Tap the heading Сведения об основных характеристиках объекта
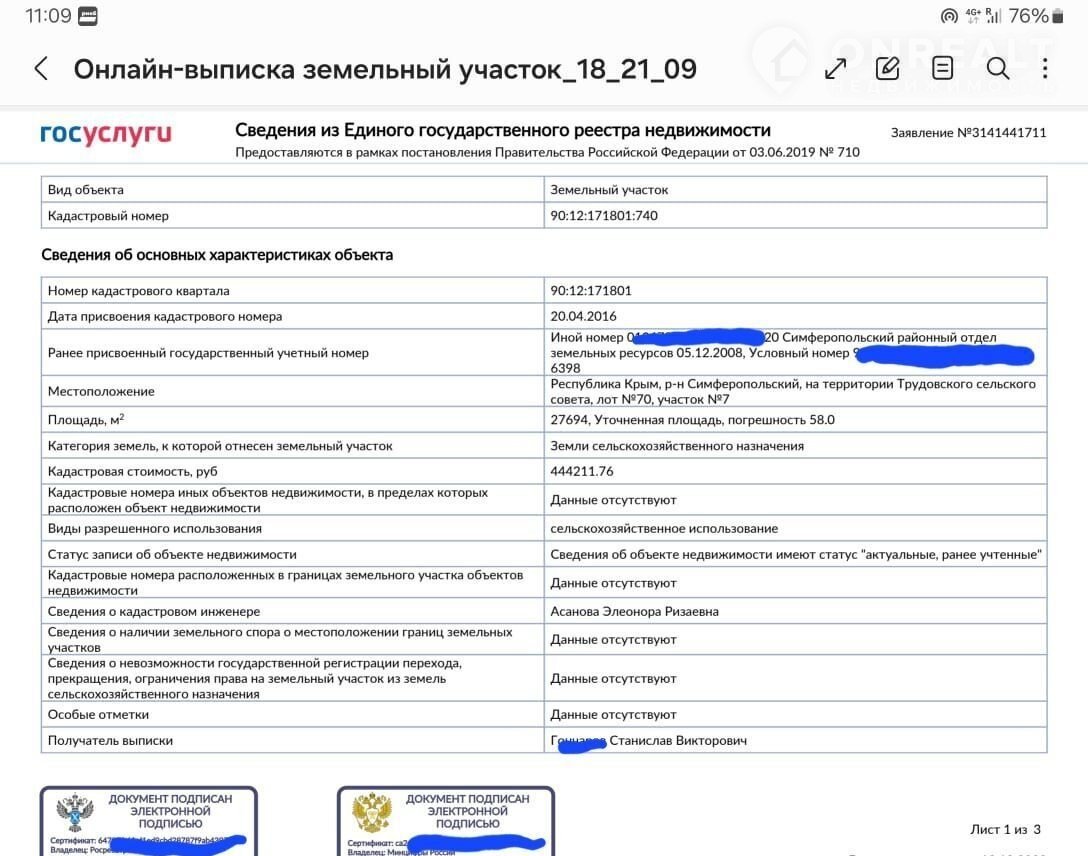 pyautogui.click(x=217, y=255)
